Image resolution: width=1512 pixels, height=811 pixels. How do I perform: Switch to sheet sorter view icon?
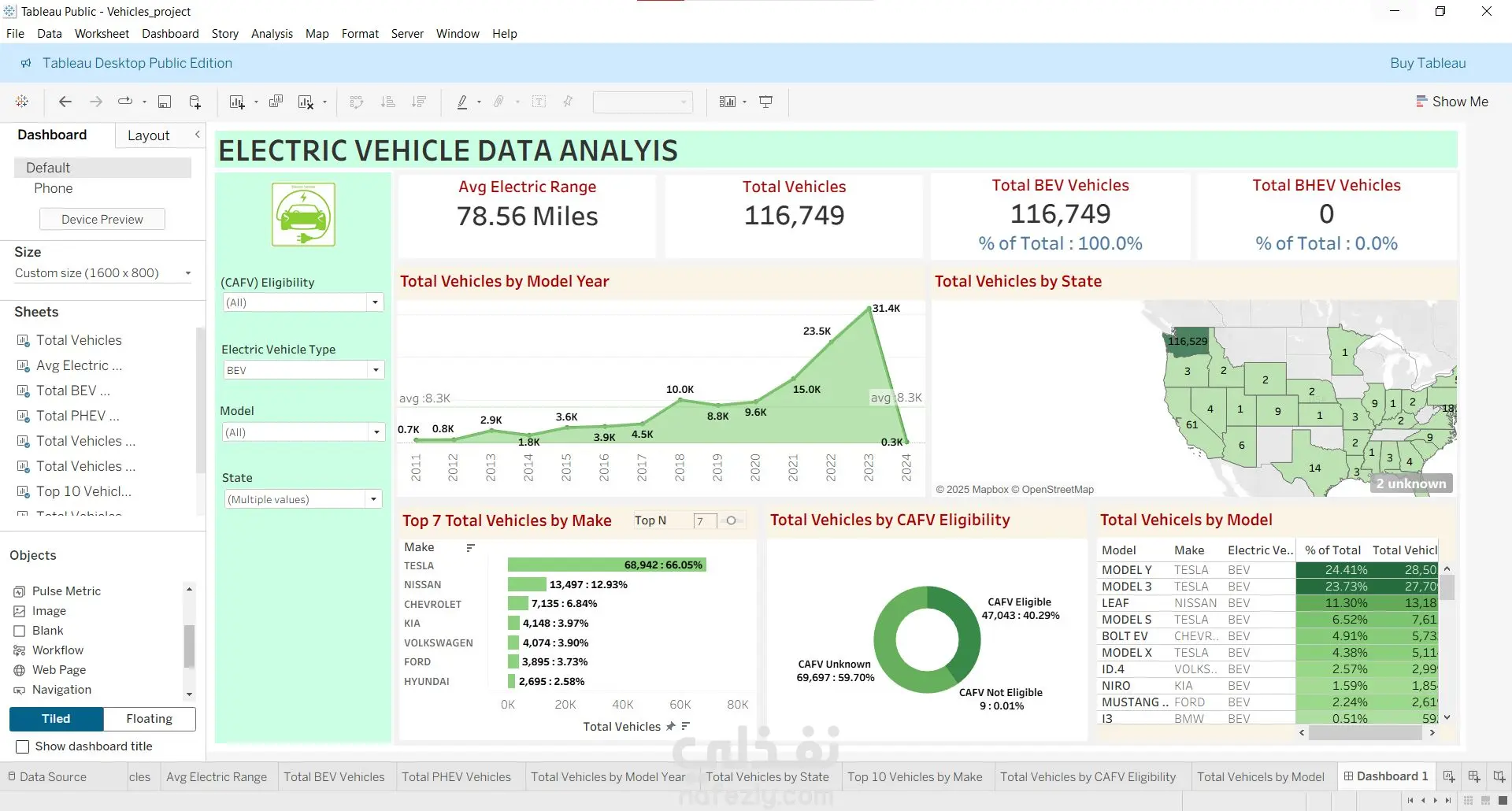pyautogui.click(x=1469, y=801)
